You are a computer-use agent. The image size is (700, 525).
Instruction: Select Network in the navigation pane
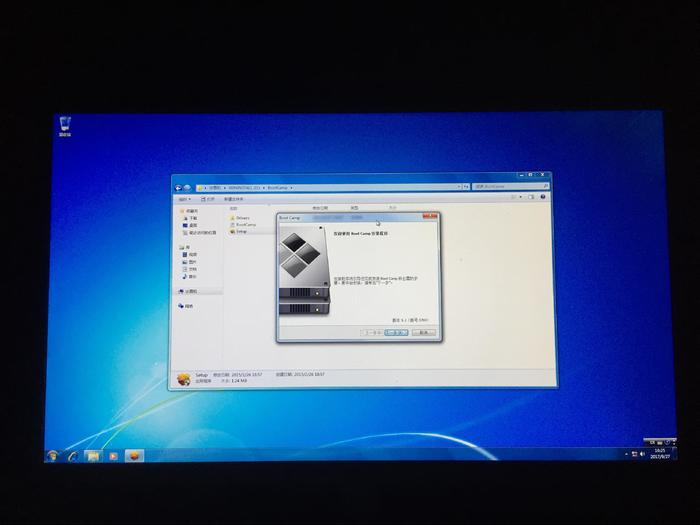186,306
